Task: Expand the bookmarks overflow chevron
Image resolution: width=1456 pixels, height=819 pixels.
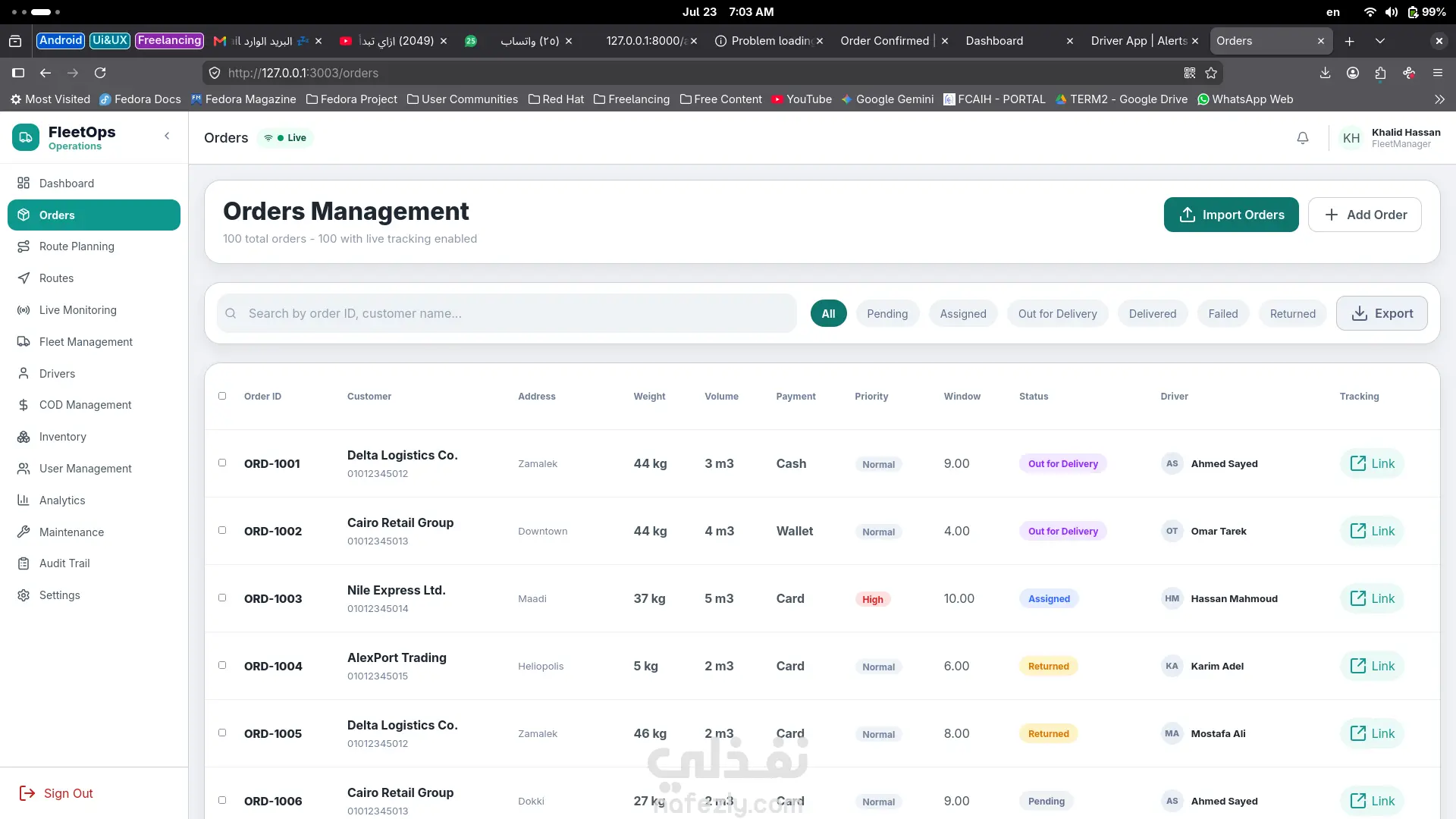Action: 1439,99
